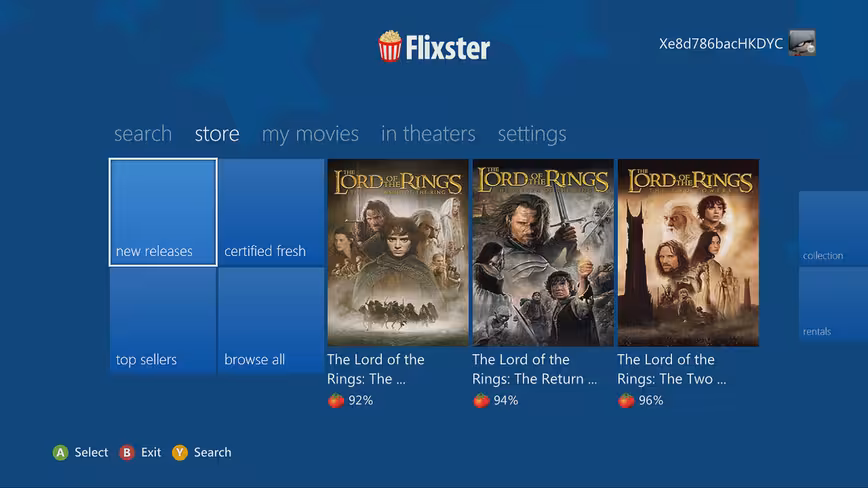The image size is (868, 488).
Task: Click the title 'The Lord of the Rings: The ...'
Action: 376,369
